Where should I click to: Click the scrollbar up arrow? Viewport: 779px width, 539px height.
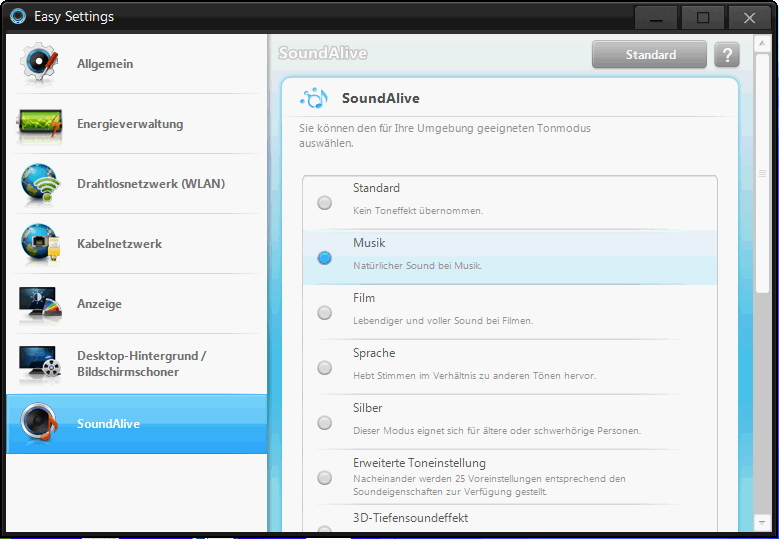coord(762,44)
